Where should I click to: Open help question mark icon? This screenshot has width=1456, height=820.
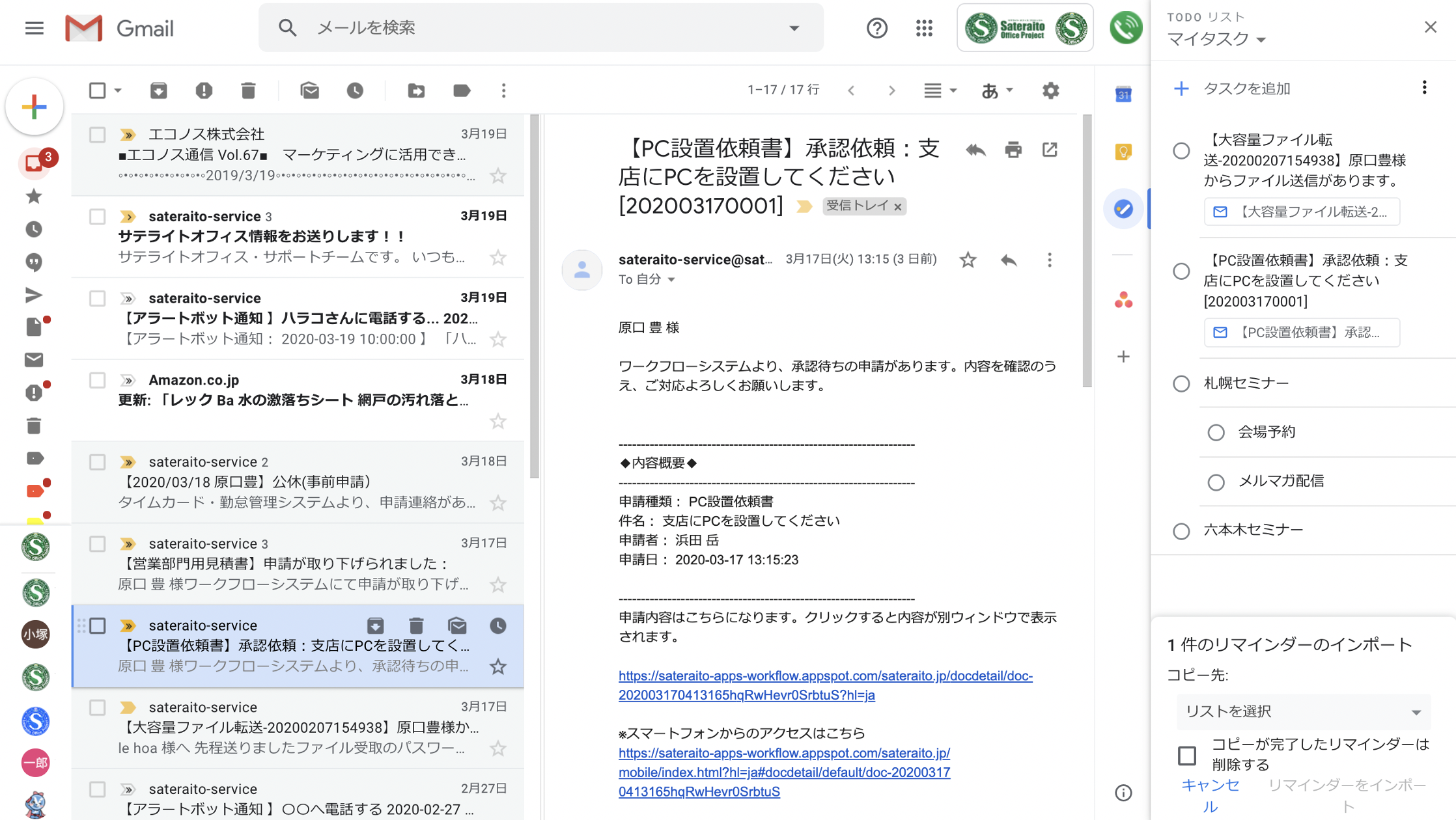tap(877, 28)
